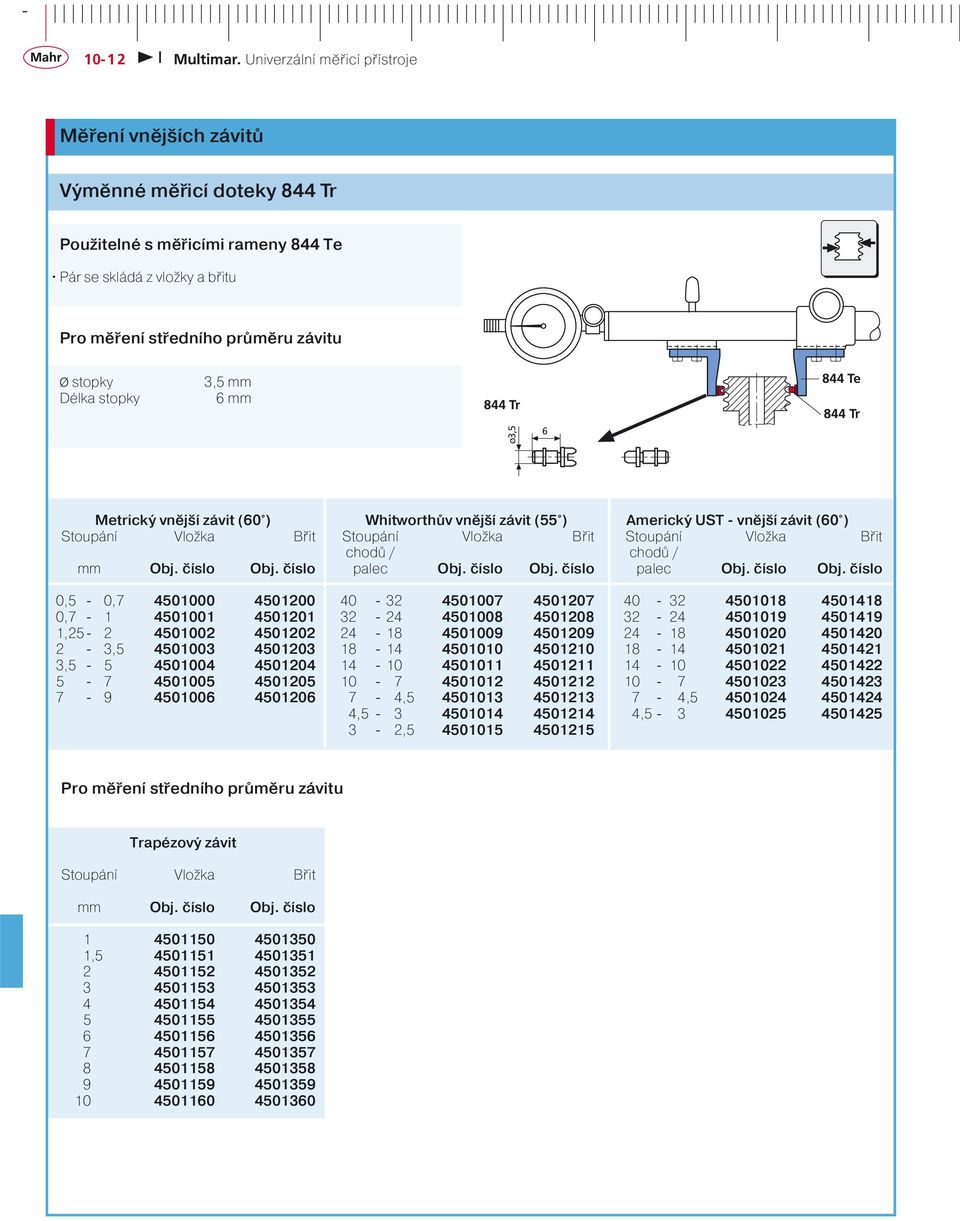The height and width of the screenshot is (1221, 960).
Task: Click the subheading 'Výměnné měřicí doteky 844 Tr'
Action: click(x=198, y=190)
